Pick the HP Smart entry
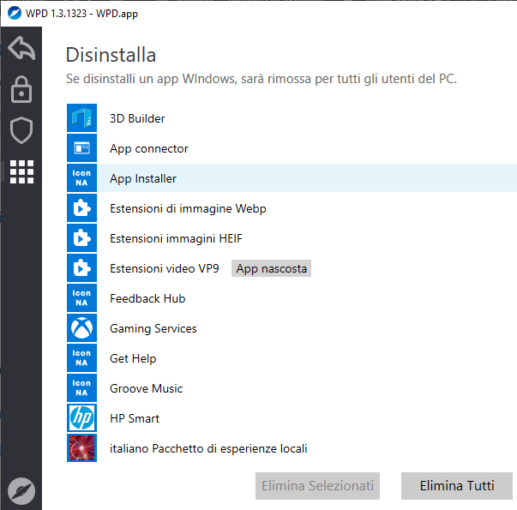The image size is (517, 510). click(135, 418)
